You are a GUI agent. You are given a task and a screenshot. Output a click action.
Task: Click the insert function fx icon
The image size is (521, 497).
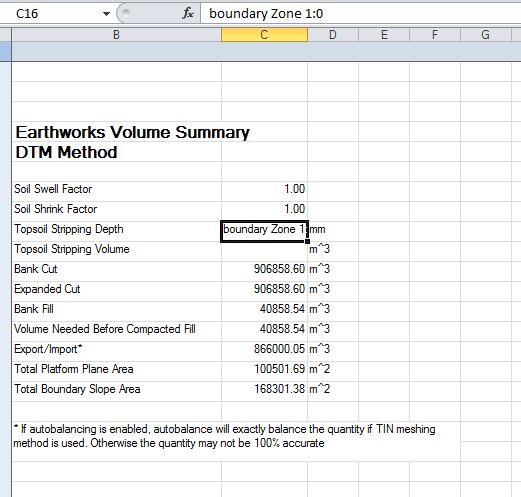tap(188, 13)
